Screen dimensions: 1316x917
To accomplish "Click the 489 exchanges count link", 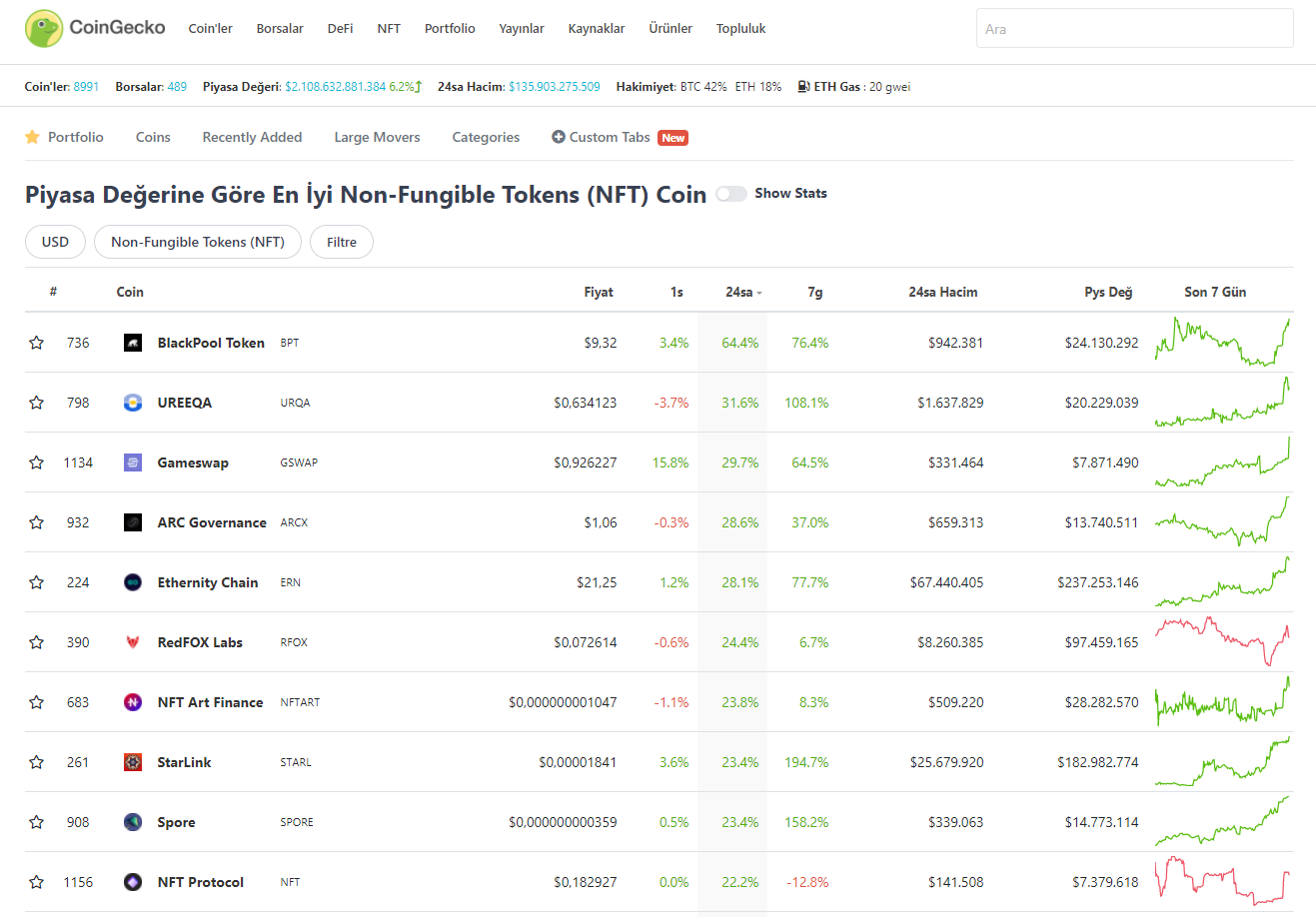I will tap(177, 87).
